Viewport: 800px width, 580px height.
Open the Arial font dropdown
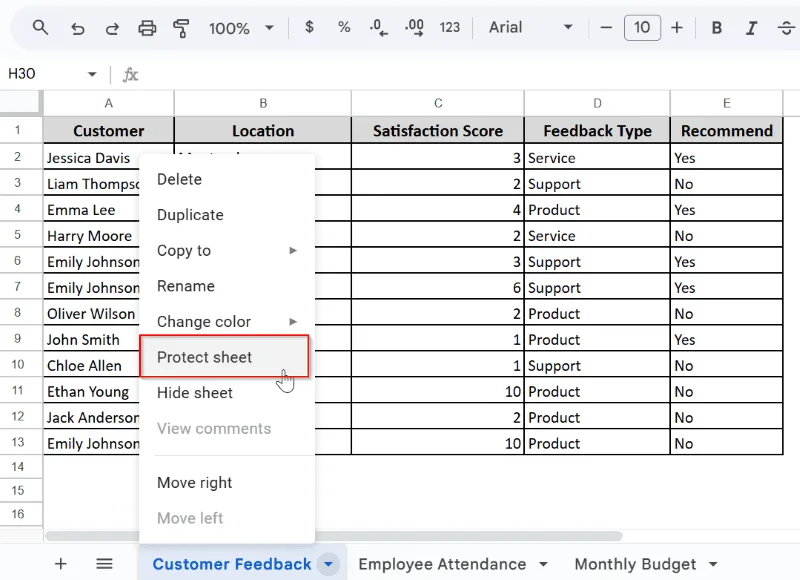point(531,28)
